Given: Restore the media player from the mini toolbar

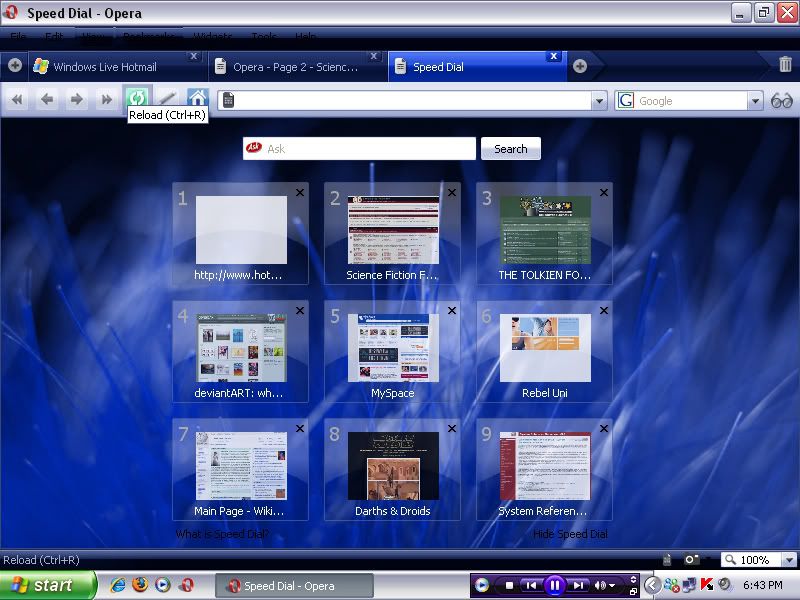Looking at the screenshot, I should pyautogui.click(x=633, y=591).
